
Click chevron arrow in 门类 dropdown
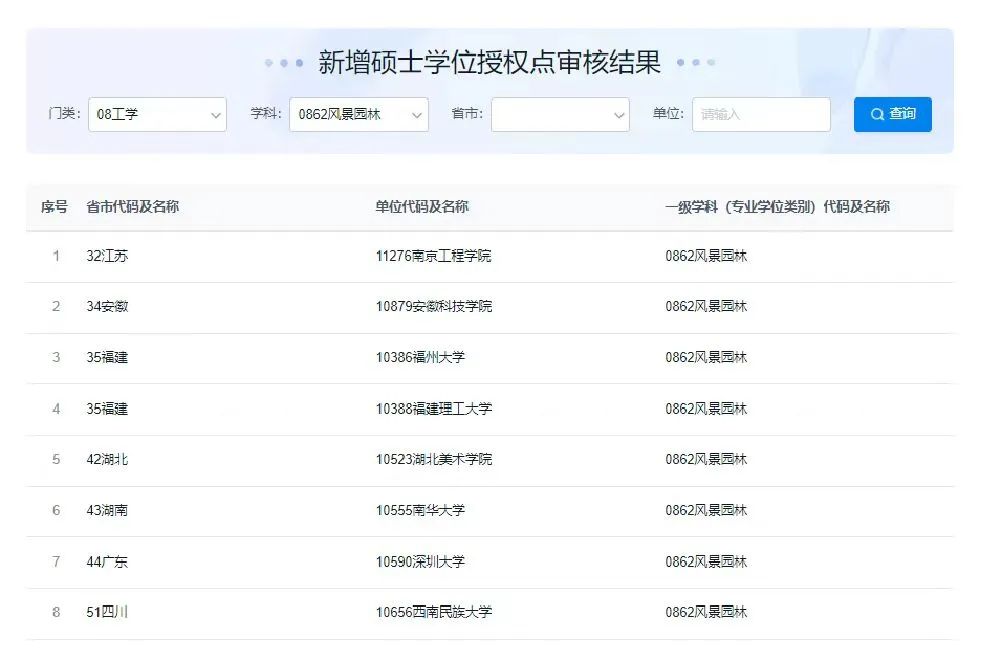point(216,116)
